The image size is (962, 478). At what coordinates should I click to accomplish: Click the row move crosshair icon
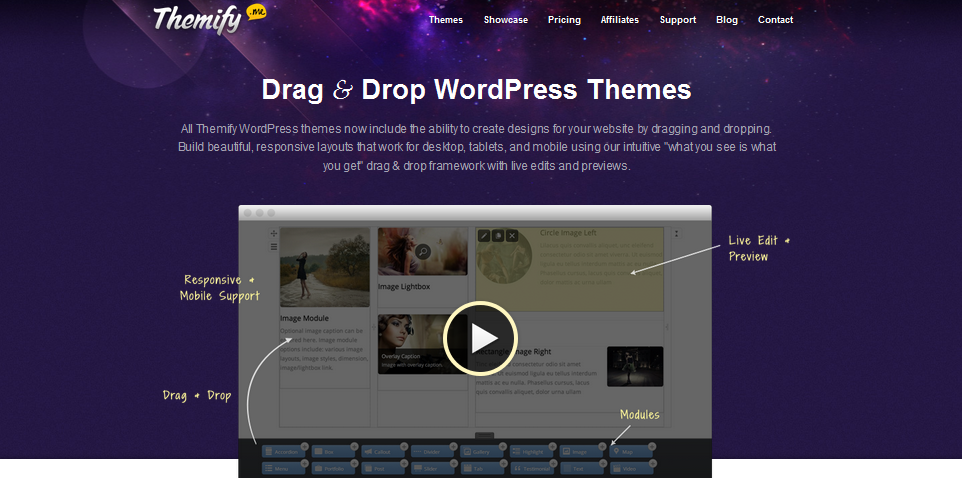point(274,234)
